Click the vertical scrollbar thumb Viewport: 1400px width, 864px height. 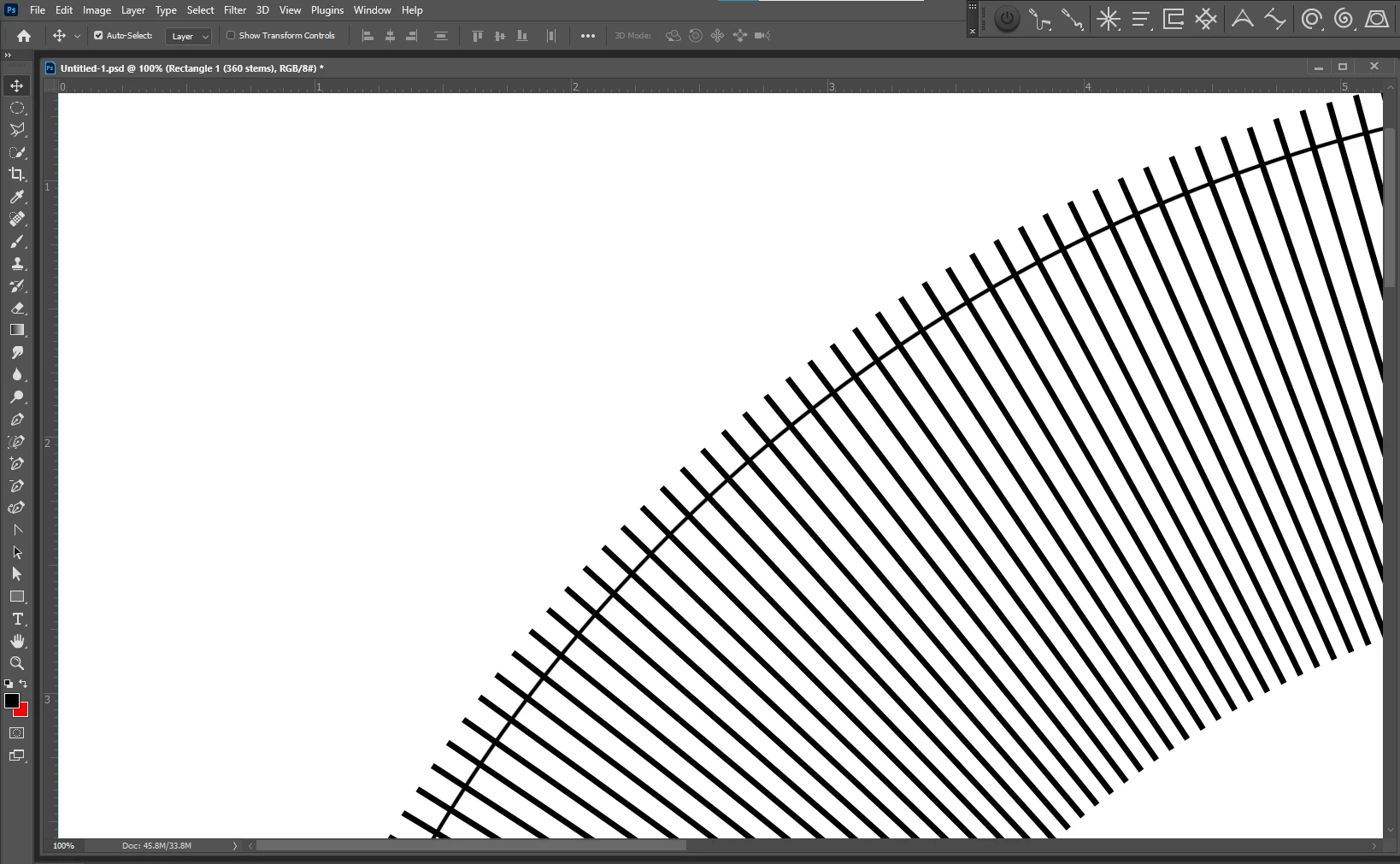[1391, 207]
